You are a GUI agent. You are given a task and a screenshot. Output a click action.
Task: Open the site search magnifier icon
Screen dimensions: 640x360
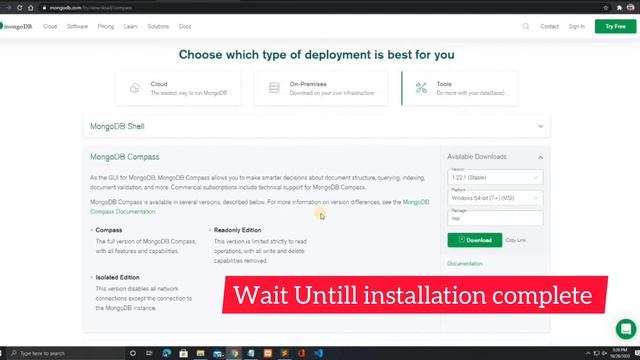(526, 26)
